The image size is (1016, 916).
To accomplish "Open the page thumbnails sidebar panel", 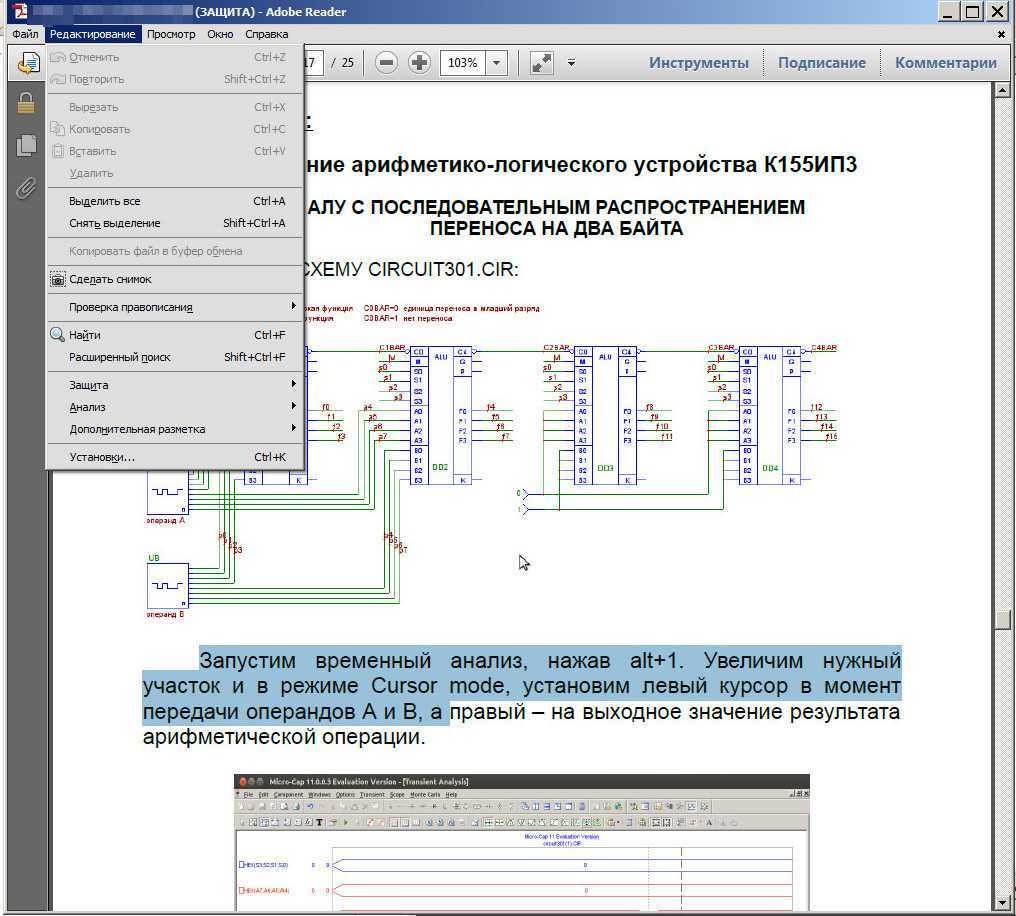I will (26, 145).
